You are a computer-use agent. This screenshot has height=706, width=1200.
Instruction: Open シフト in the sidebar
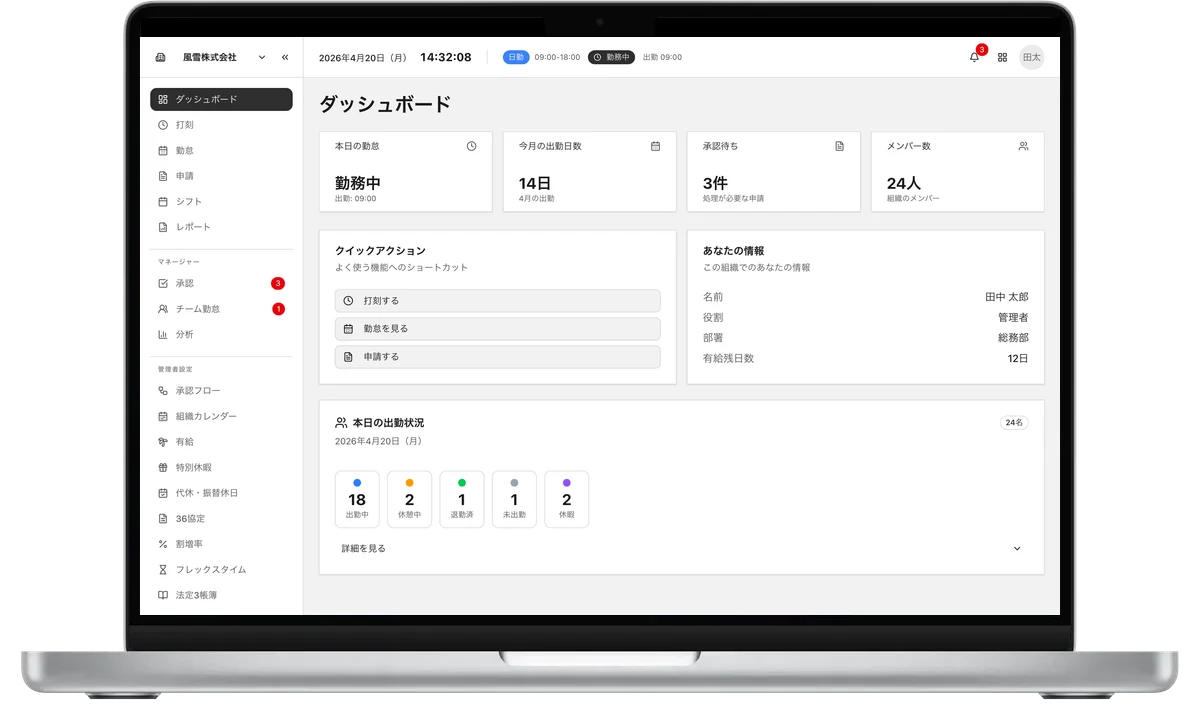click(x=221, y=201)
